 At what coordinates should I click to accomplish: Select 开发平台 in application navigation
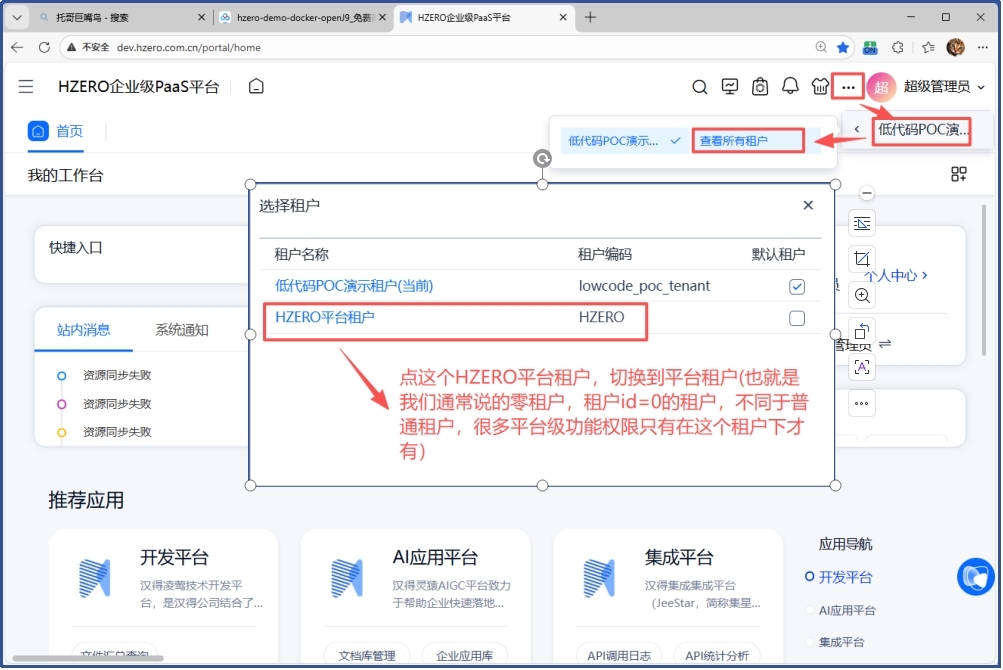pyautogui.click(x=846, y=577)
